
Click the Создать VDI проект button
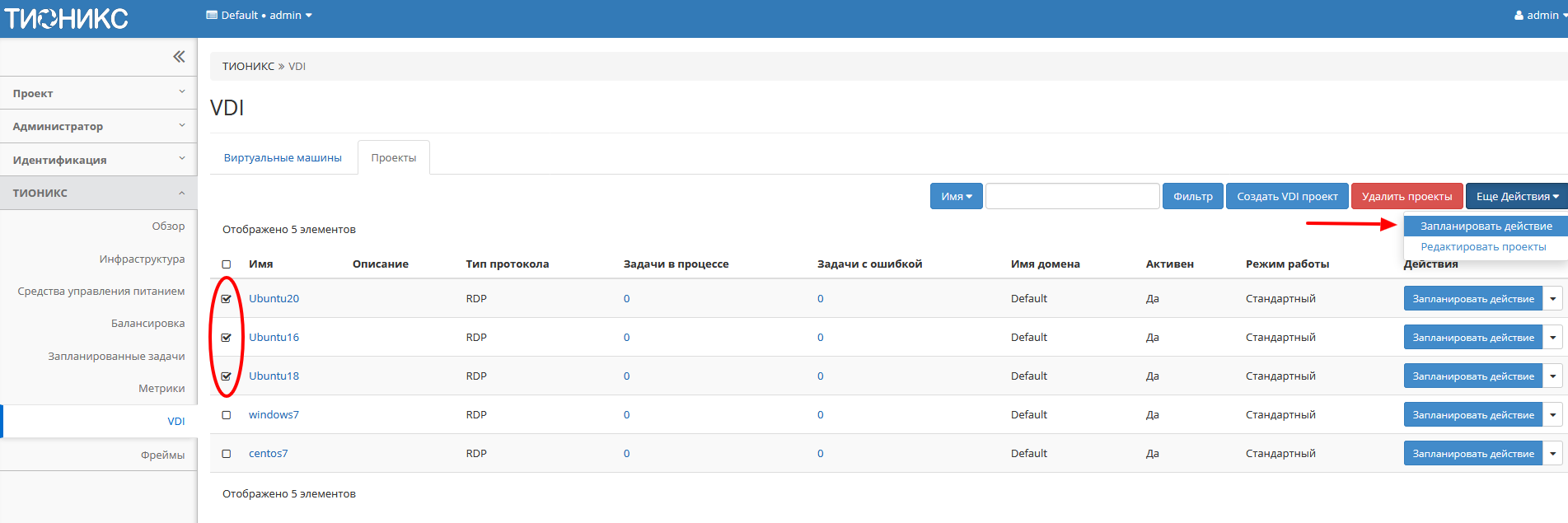pyautogui.click(x=1287, y=197)
